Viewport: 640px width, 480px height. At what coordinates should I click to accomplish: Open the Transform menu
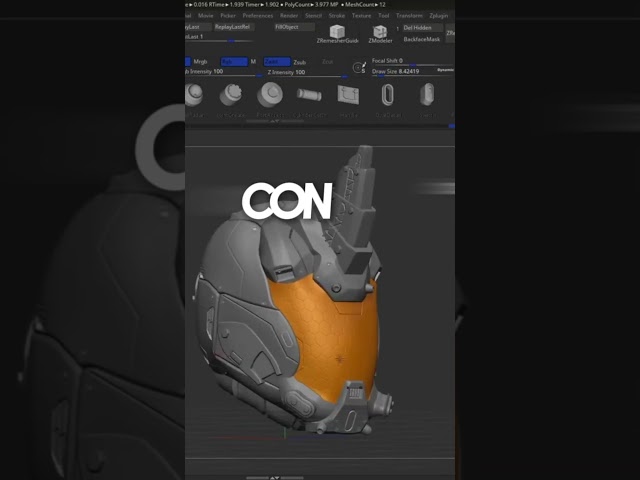pyautogui.click(x=409, y=16)
